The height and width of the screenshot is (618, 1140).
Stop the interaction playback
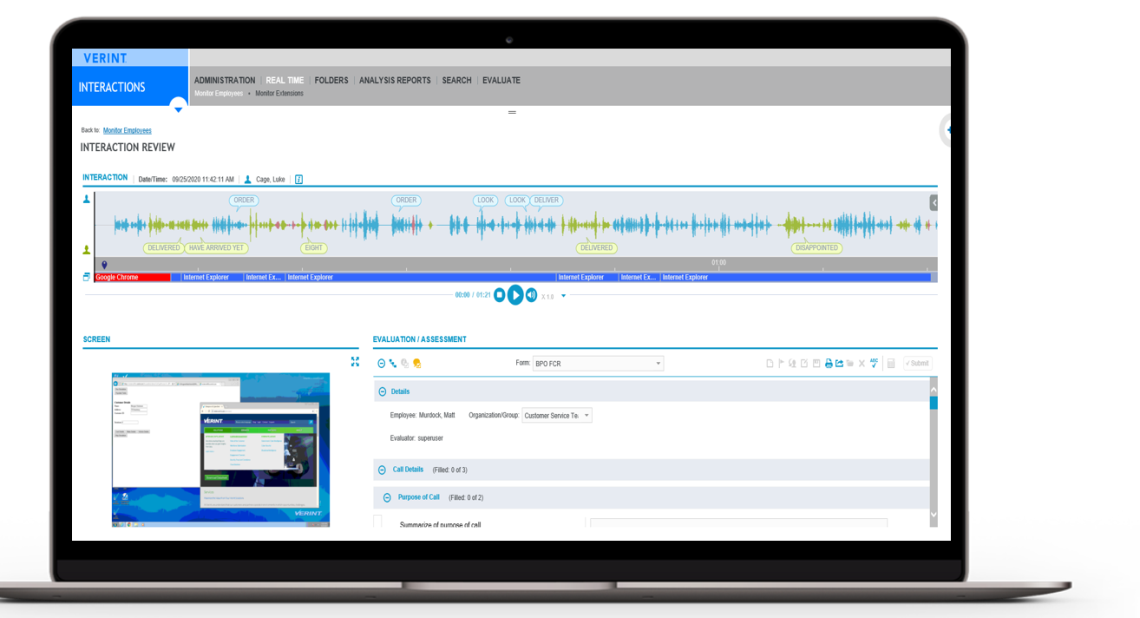(499, 296)
